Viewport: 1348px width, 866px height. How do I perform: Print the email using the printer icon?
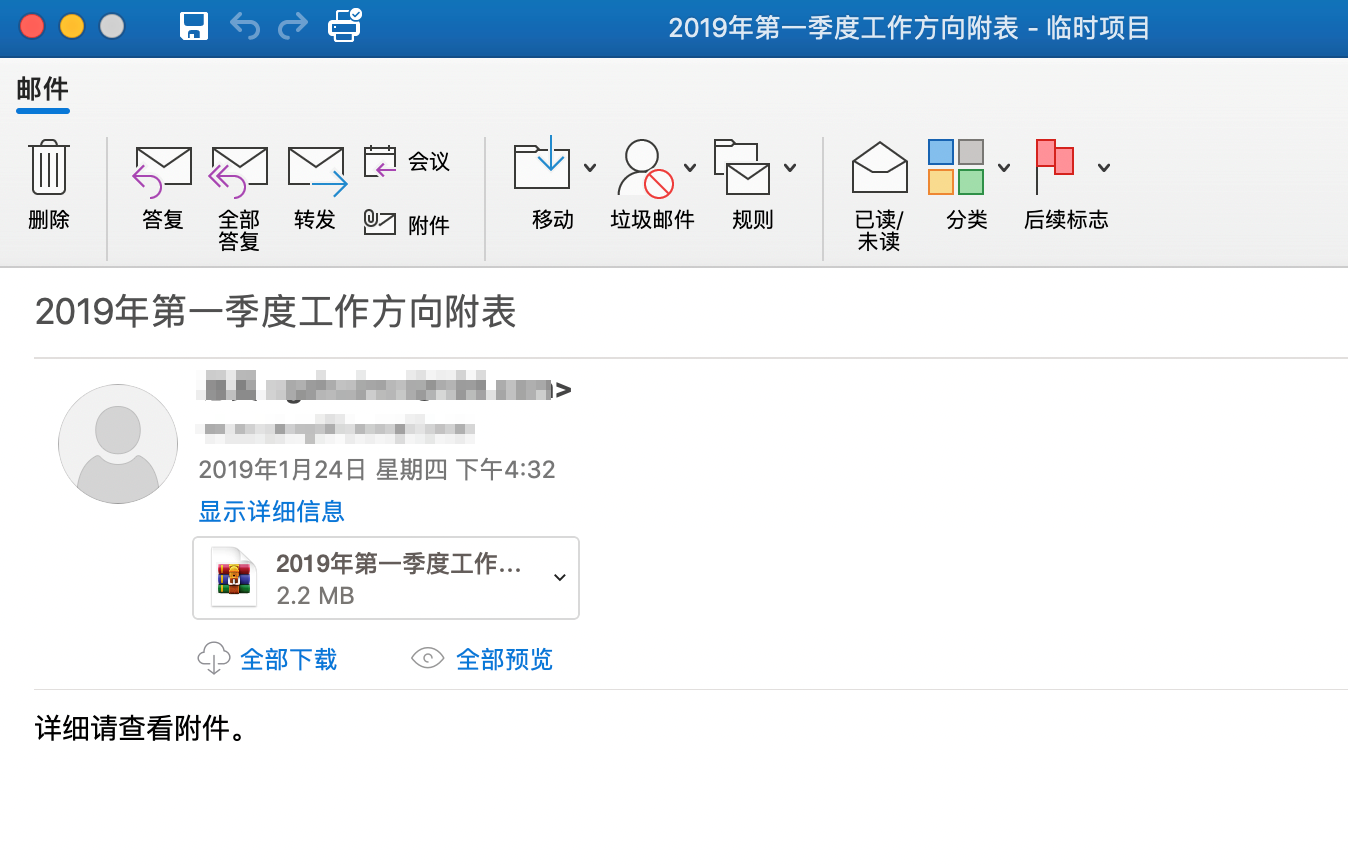coord(344,27)
